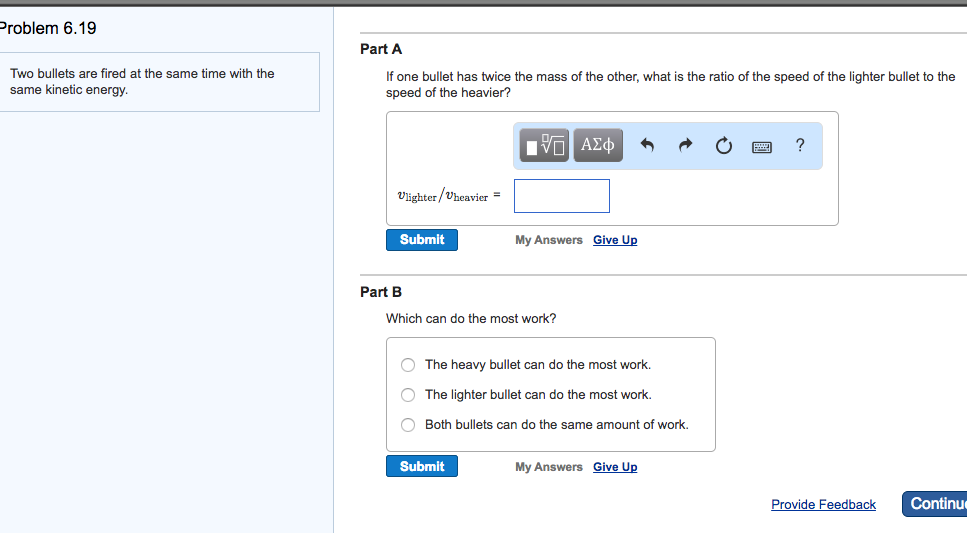The height and width of the screenshot is (533, 967).
Task: View My Answers for Part B
Action: point(548,467)
